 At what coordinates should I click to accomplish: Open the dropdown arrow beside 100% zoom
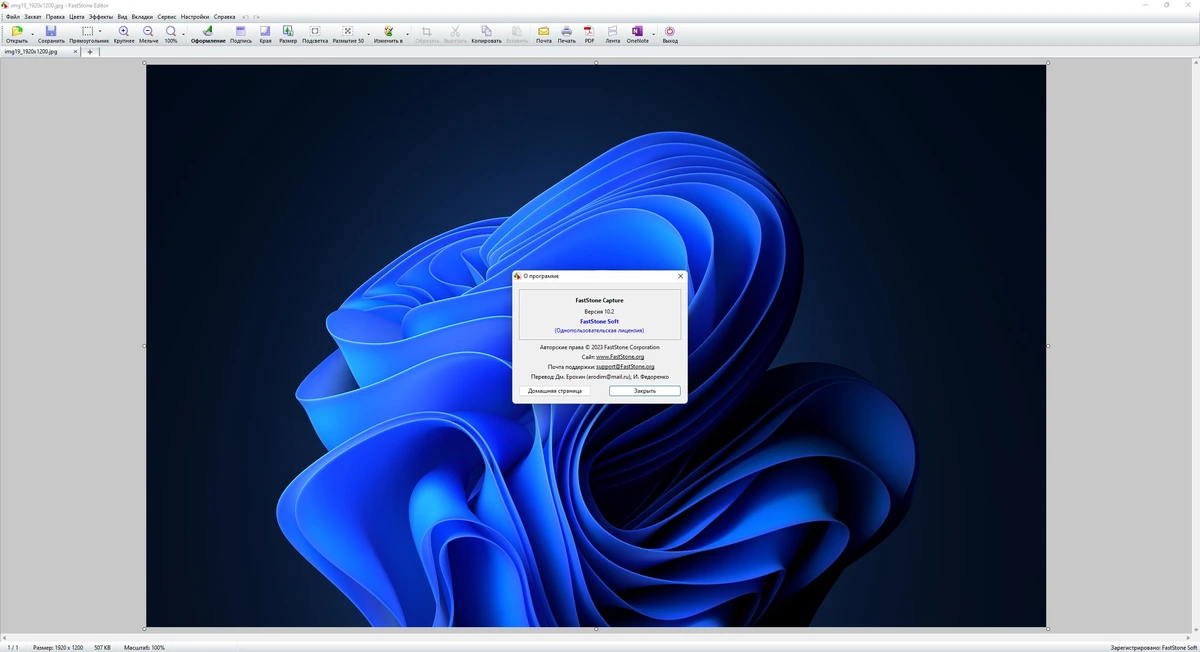coord(183,32)
